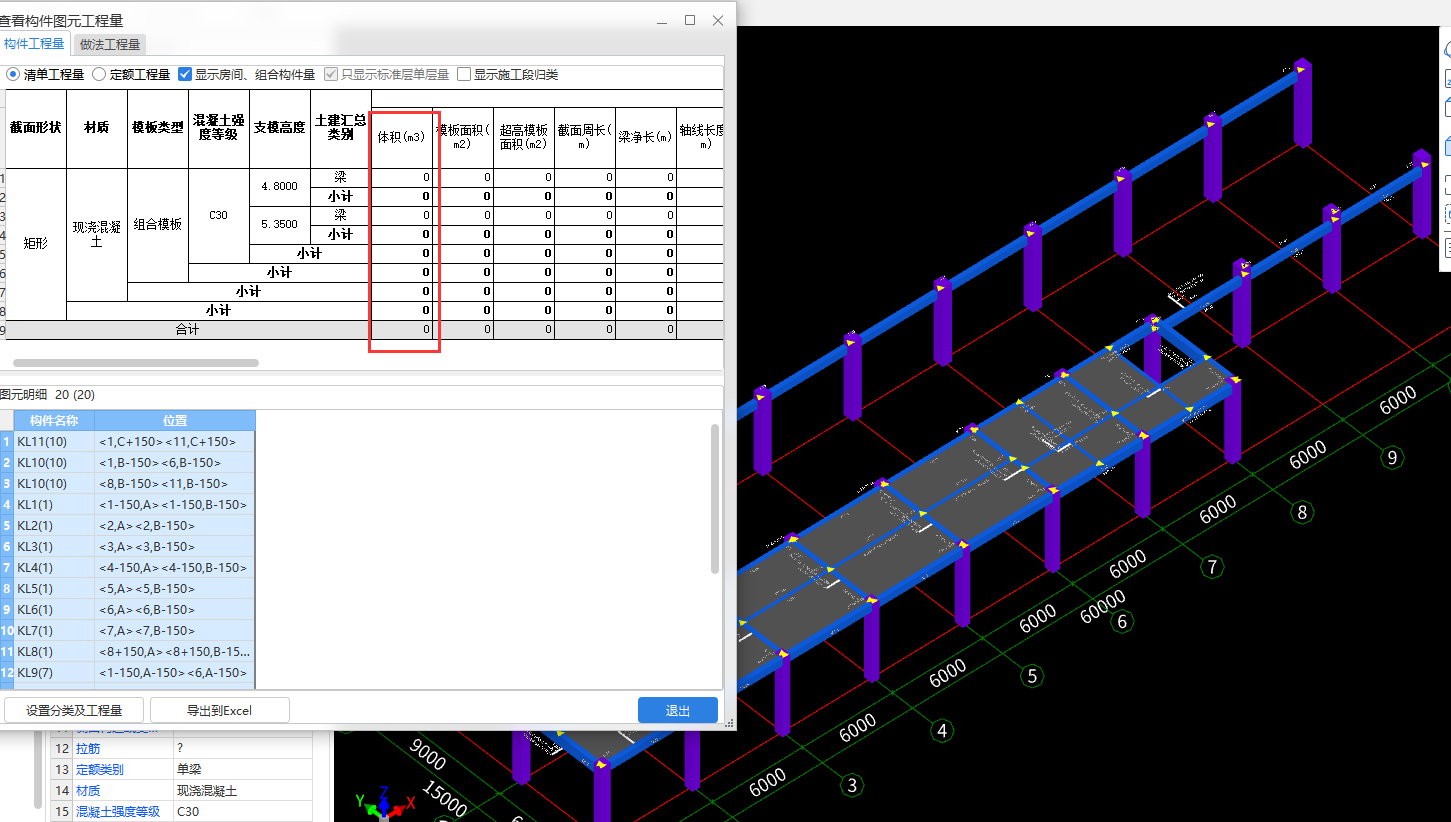Select the 清单工程量 radio option
The width and height of the screenshot is (1451, 822).
click(45, 74)
